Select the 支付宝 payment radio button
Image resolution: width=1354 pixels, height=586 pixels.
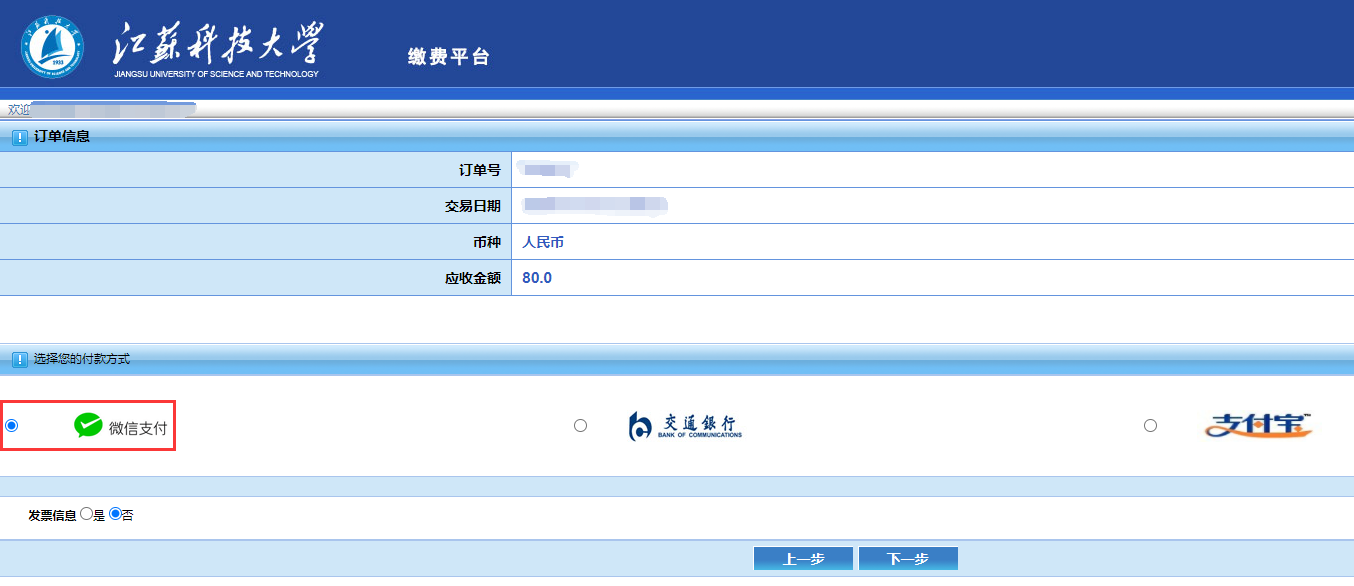click(x=1150, y=426)
